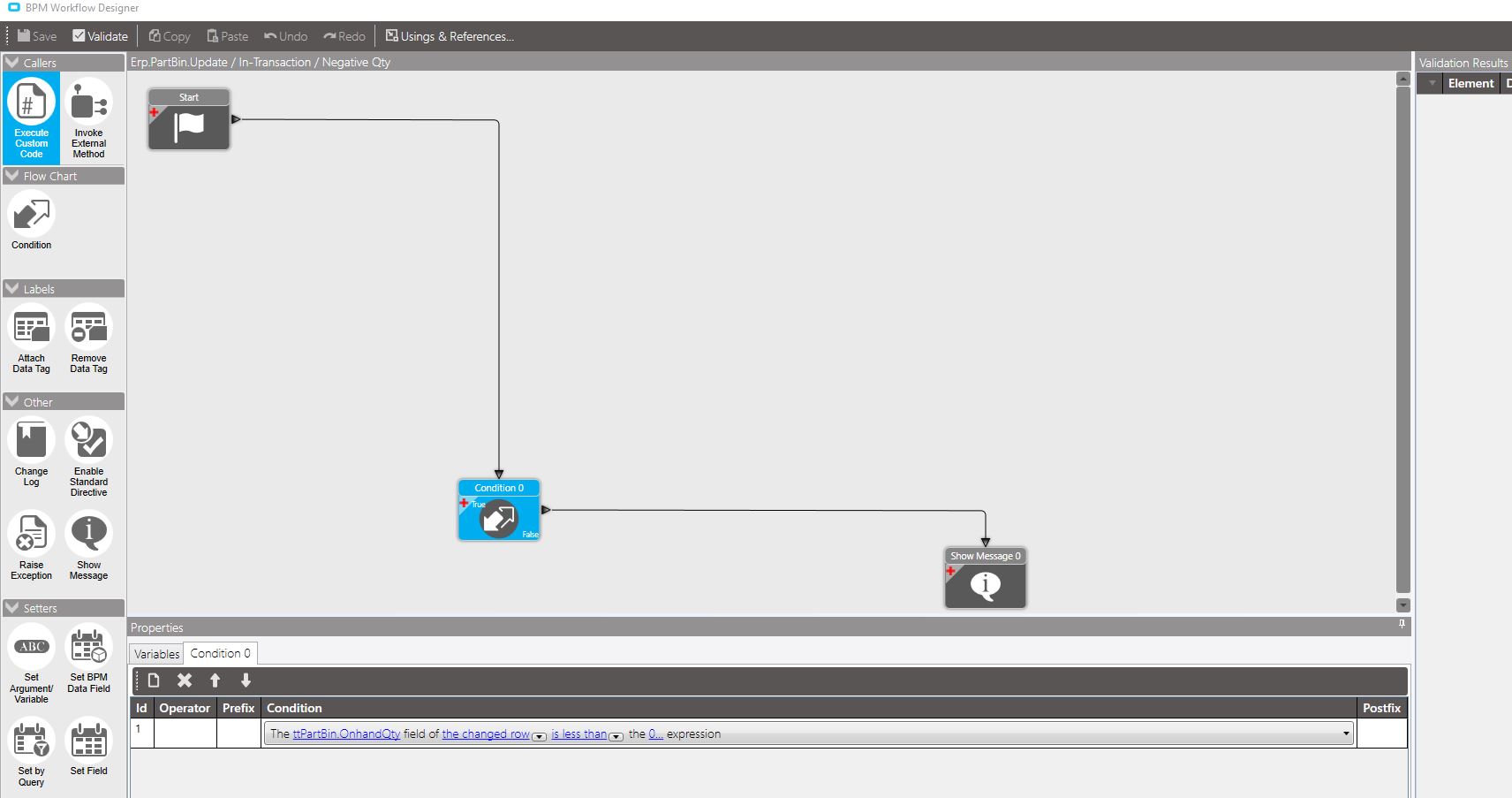This screenshot has width=1512, height=798.
Task: Switch to the Variables tab
Action: click(x=157, y=654)
